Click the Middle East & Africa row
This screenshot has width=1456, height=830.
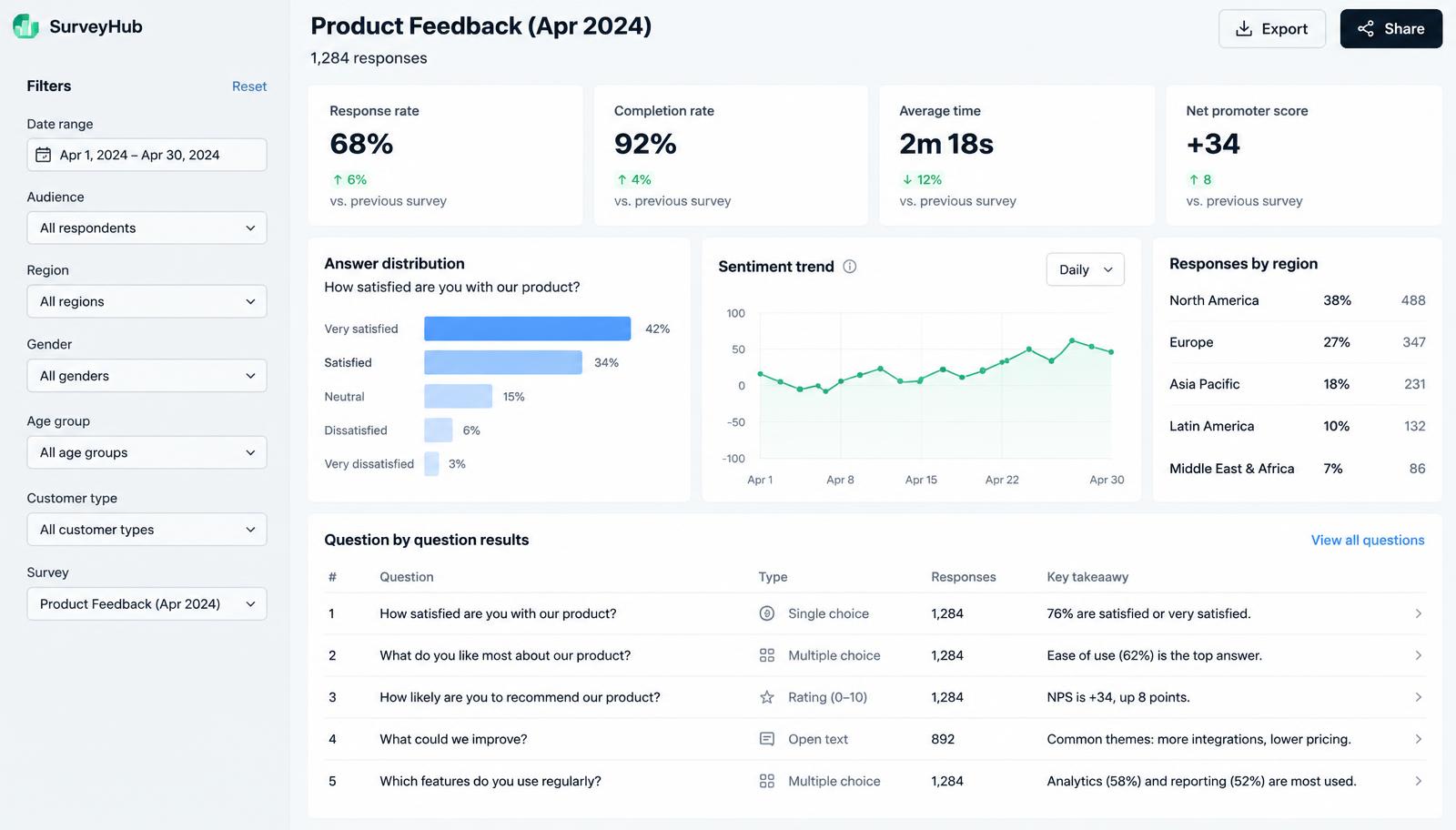click(x=1297, y=469)
